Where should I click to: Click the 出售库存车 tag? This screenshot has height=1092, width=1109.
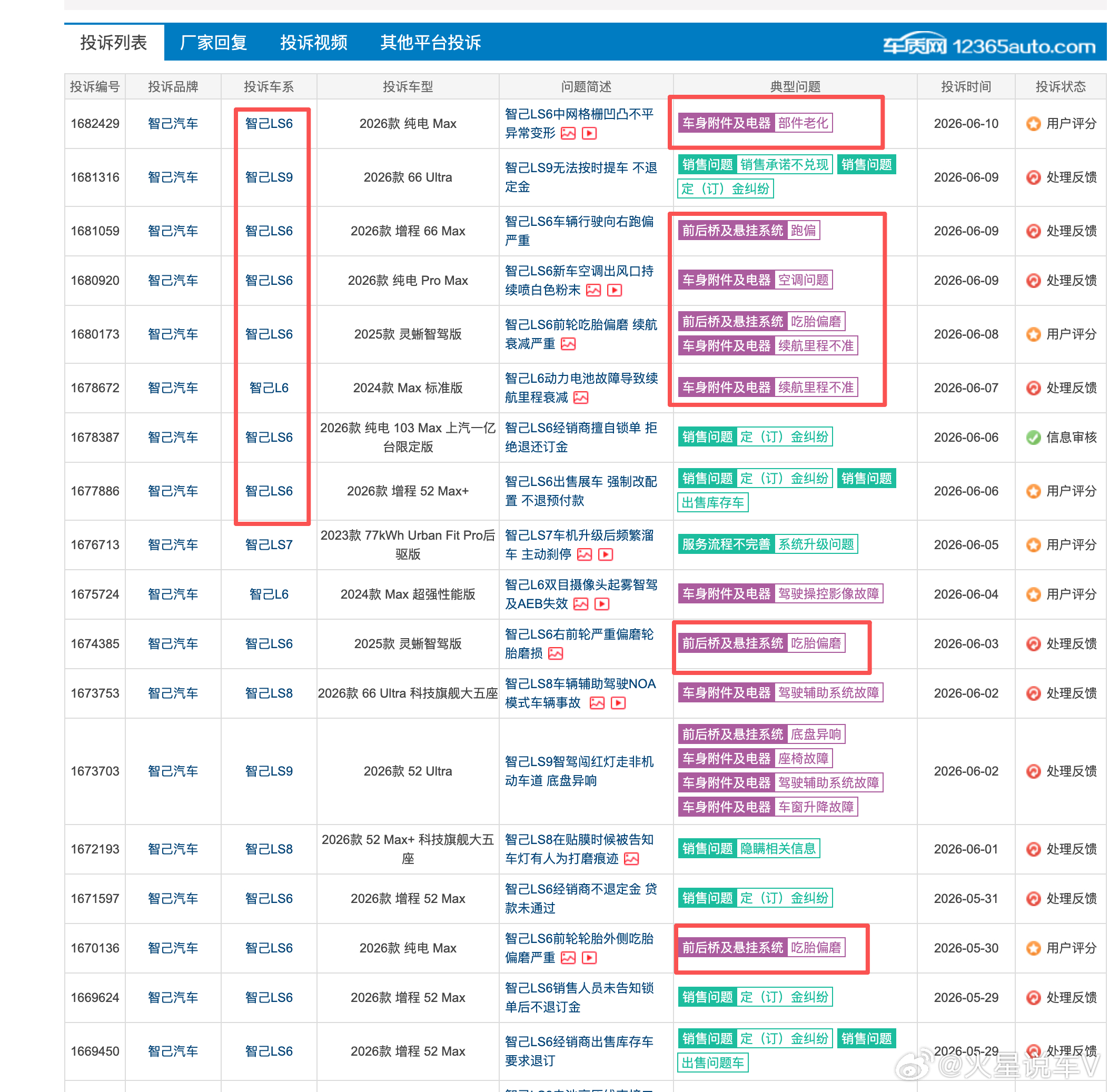[x=712, y=503]
